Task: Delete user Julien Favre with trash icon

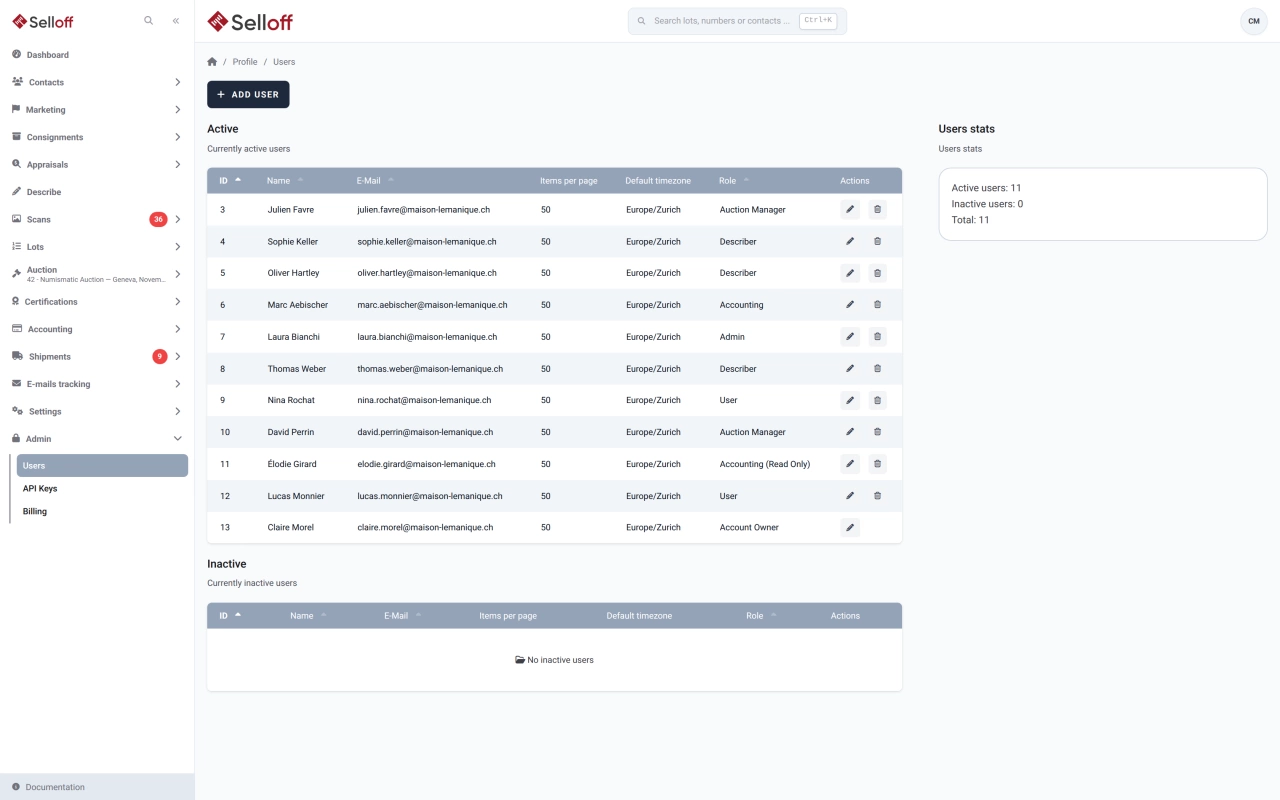Action: coord(877,209)
